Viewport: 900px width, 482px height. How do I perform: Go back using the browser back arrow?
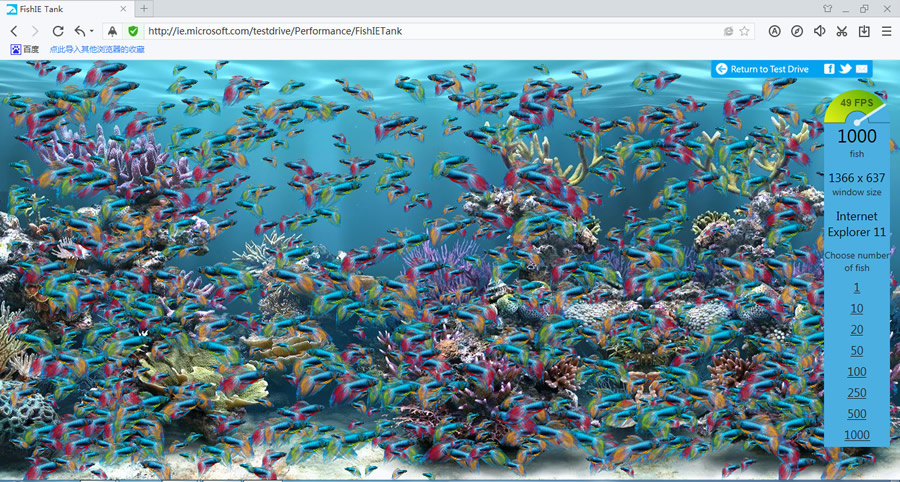click(14, 31)
